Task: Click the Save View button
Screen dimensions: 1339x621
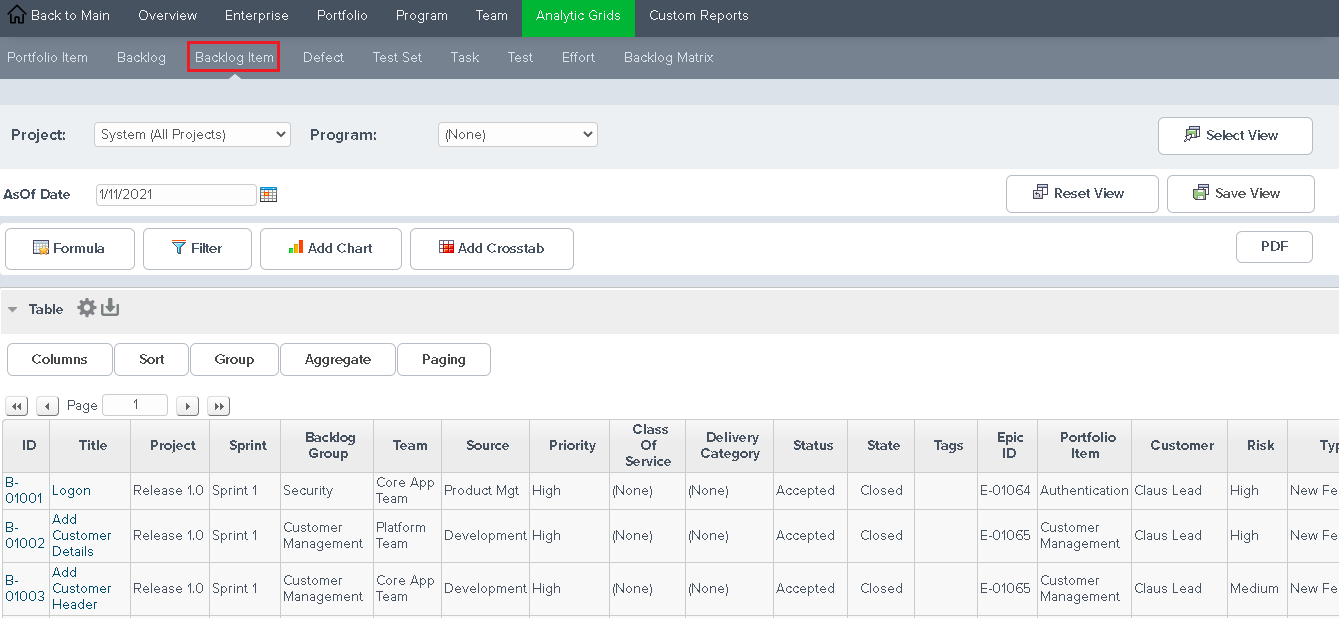Action: click(x=1240, y=194)
